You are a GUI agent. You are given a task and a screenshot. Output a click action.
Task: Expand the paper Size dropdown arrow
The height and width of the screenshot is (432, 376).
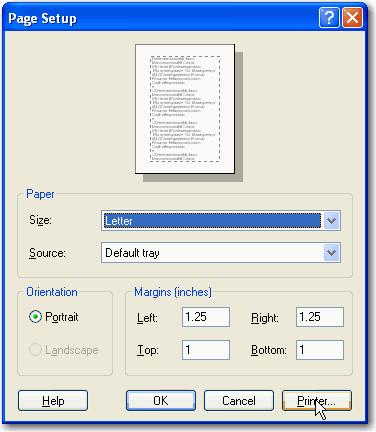point(331,220)
